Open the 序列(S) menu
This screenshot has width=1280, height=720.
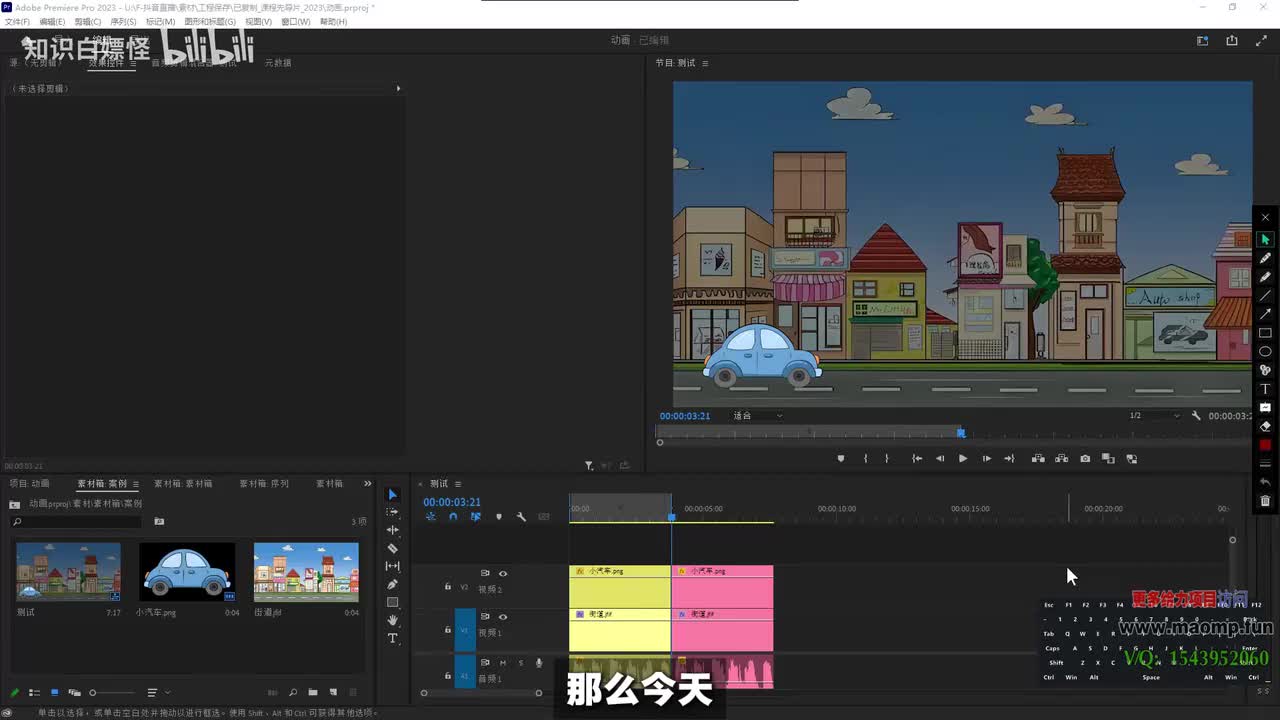tap(123, 21)
